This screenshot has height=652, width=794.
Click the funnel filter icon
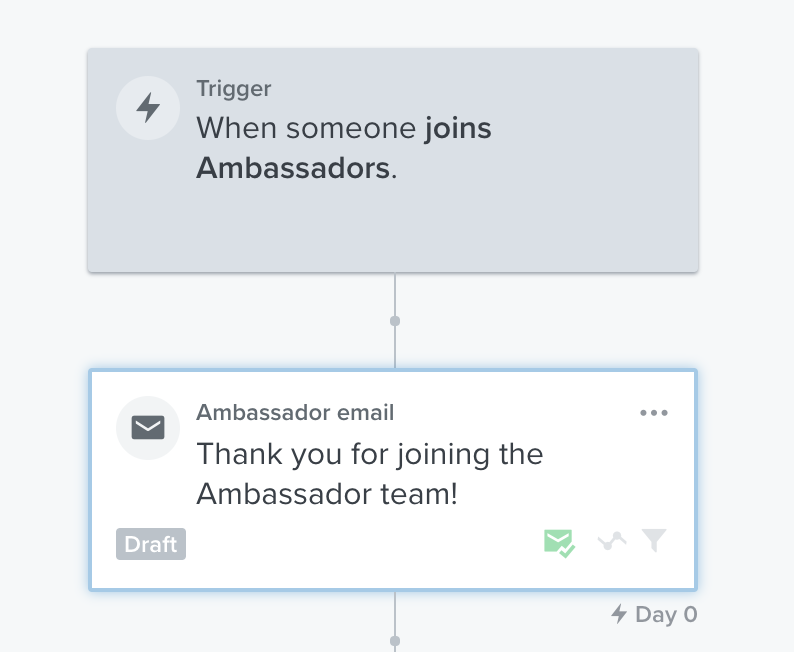tap(654, 540)
